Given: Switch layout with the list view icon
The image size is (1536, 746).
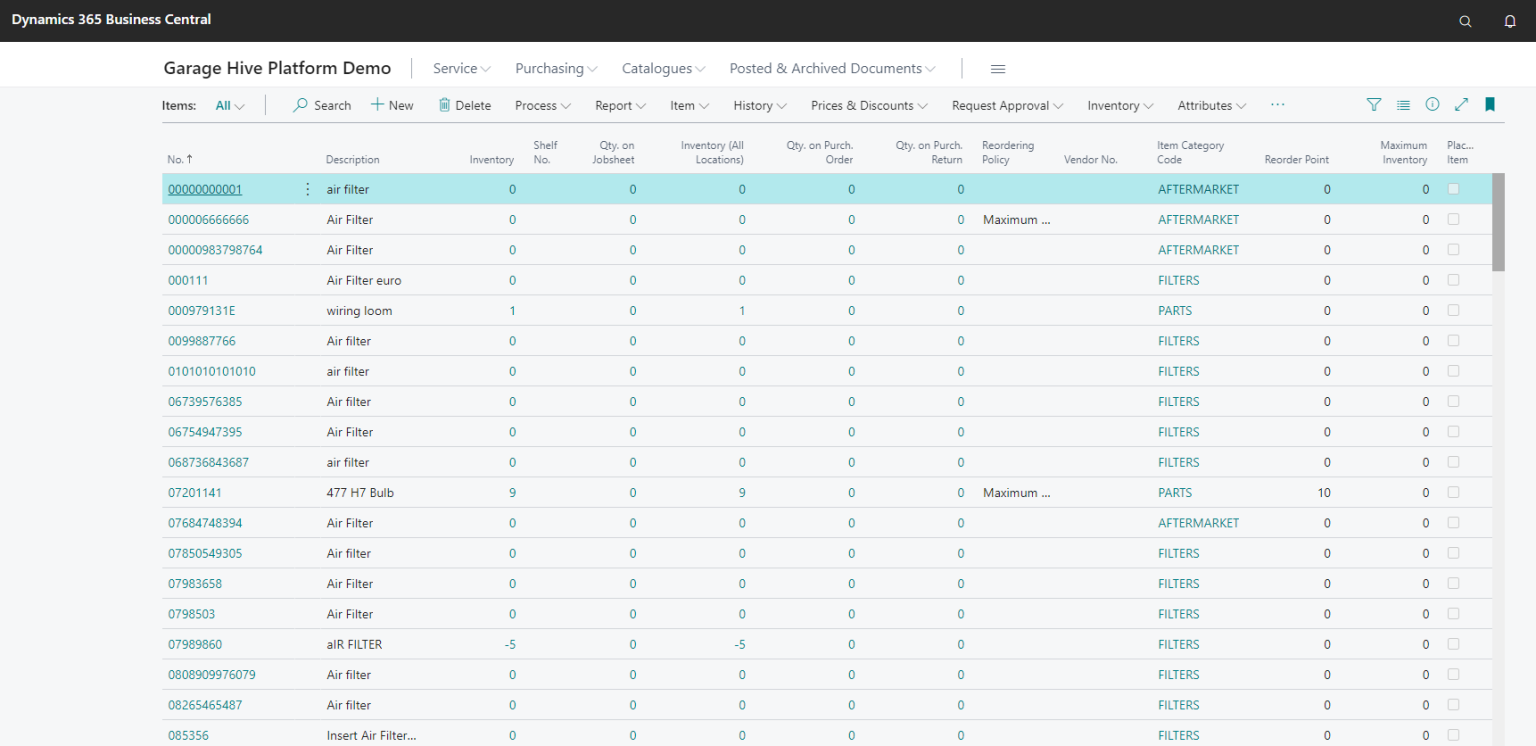Looking at the screenshot, I should pyautogui.click(x=1403, y=105).
